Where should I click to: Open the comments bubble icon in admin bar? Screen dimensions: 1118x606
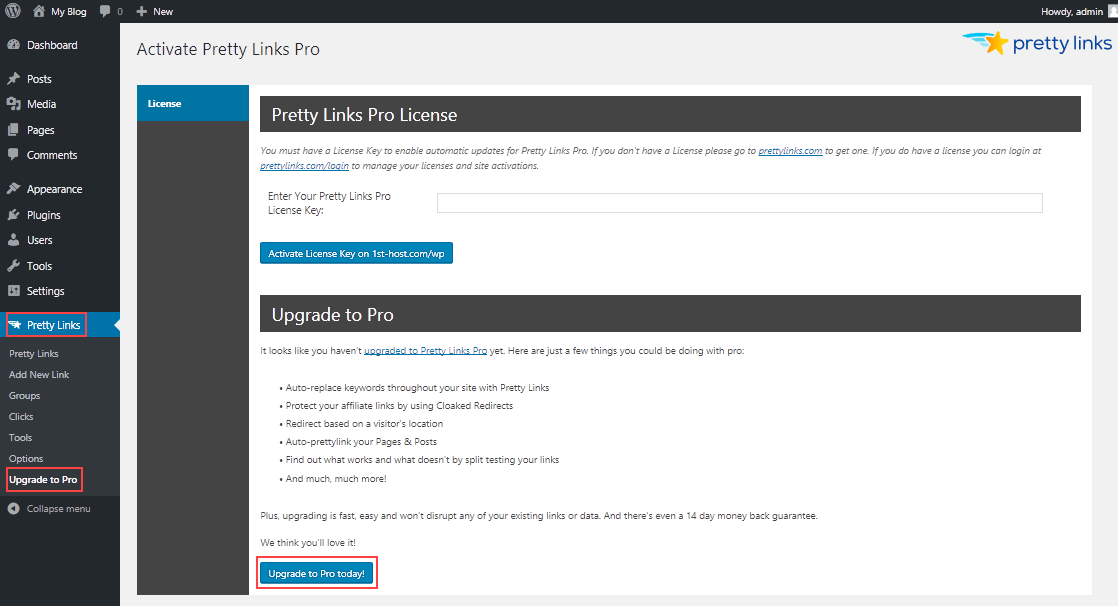click(x=106, y=11)
